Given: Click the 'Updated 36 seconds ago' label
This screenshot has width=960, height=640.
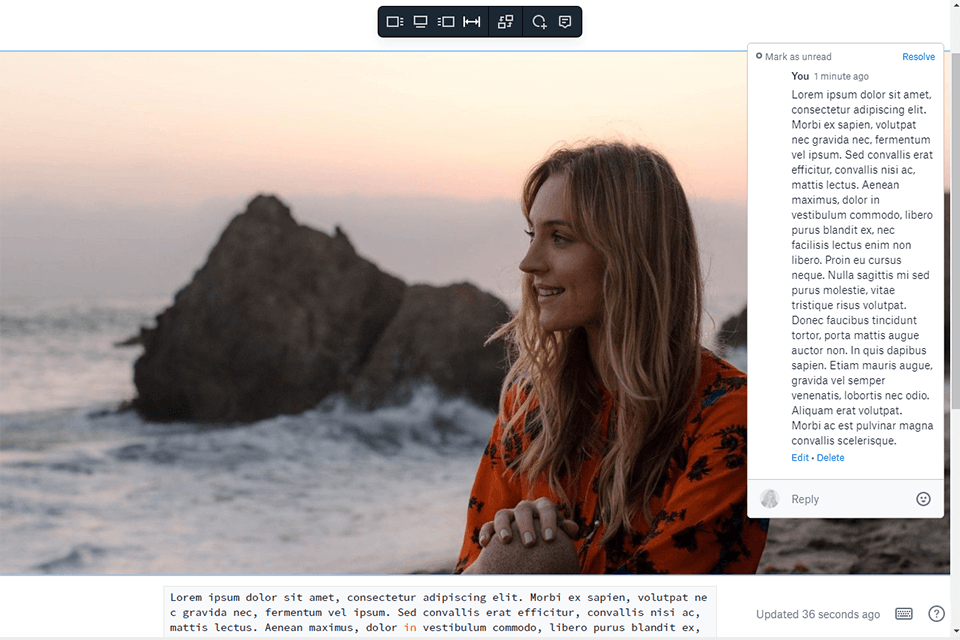Looking at the screenshot, I should pyautogui.click(x=817, y=614).
